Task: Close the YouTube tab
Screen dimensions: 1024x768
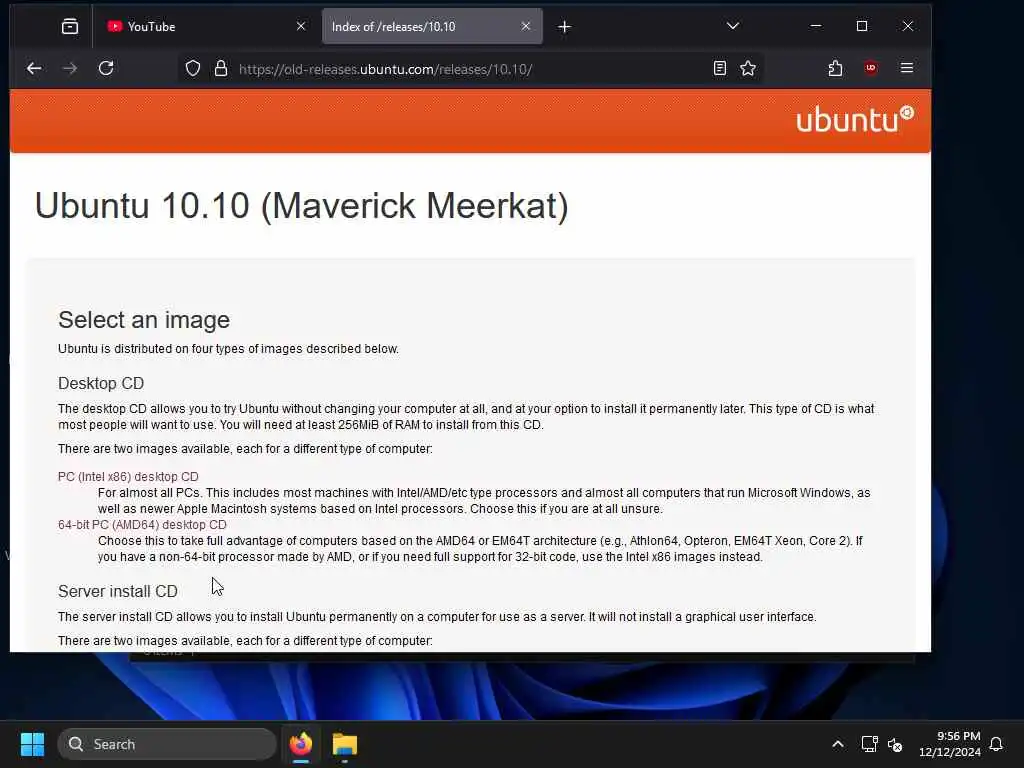Action: [x=300, y=26]
